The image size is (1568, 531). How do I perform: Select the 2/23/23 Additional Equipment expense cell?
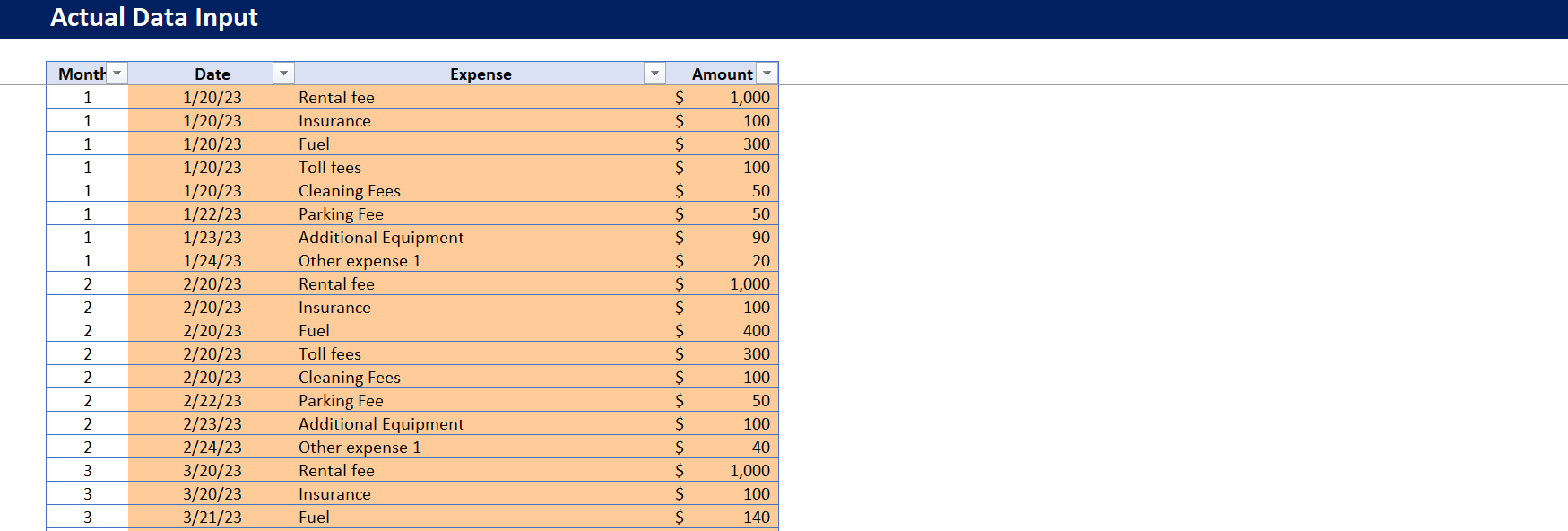(481, 423)
